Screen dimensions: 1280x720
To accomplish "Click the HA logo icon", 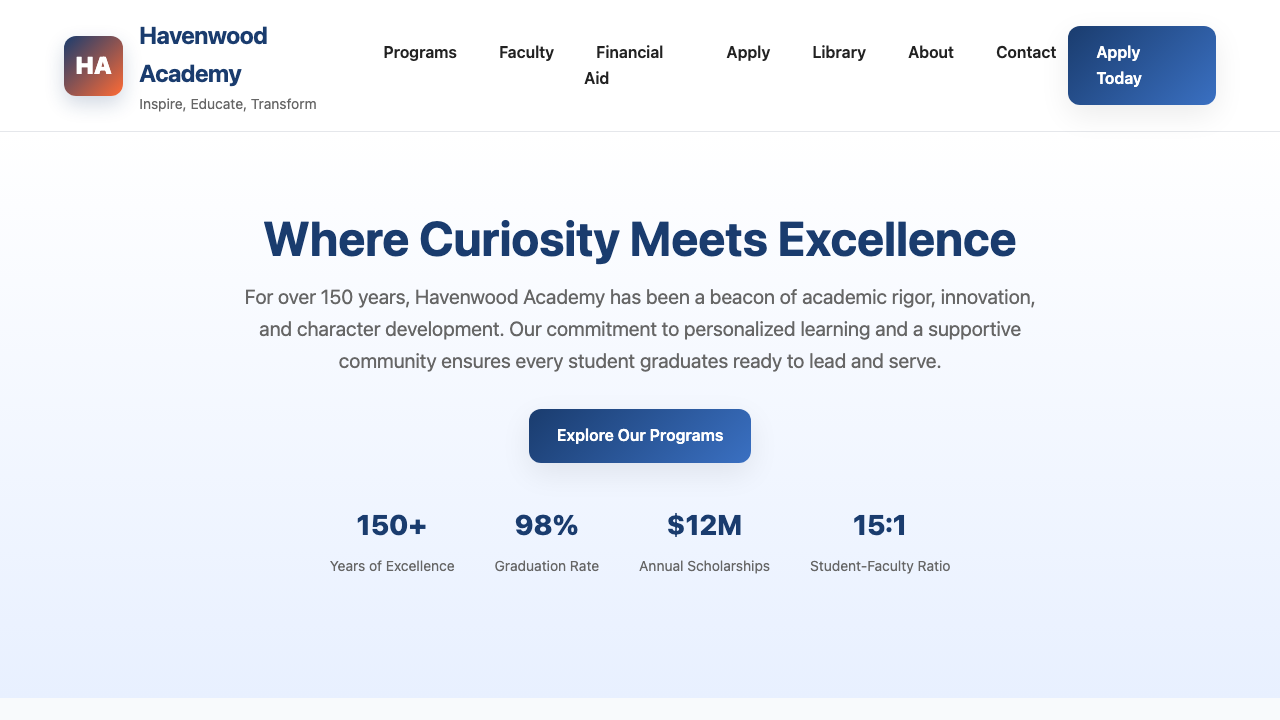I will tap(92, 65).
